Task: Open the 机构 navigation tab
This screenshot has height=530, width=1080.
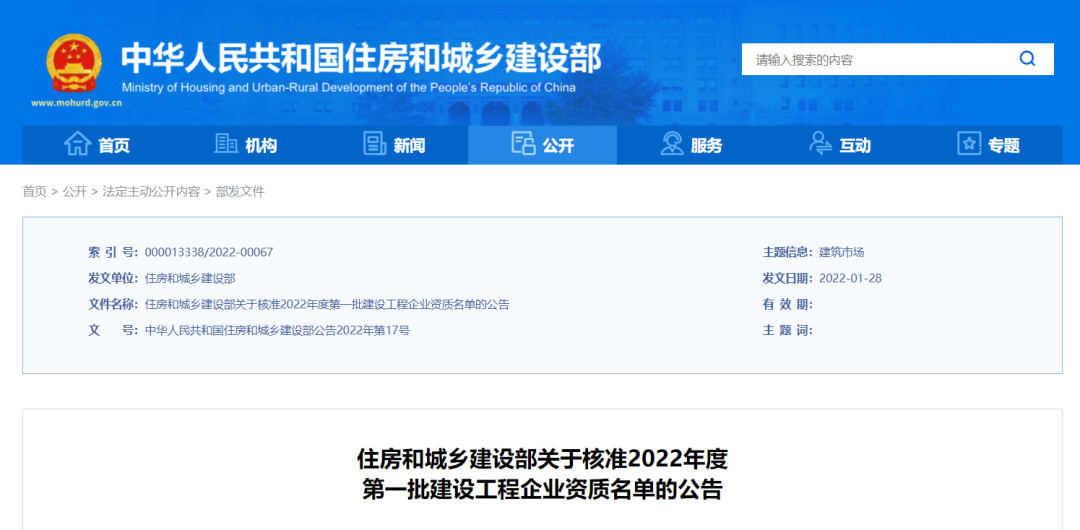Action: pyautogui.click(x=245, y=145)
